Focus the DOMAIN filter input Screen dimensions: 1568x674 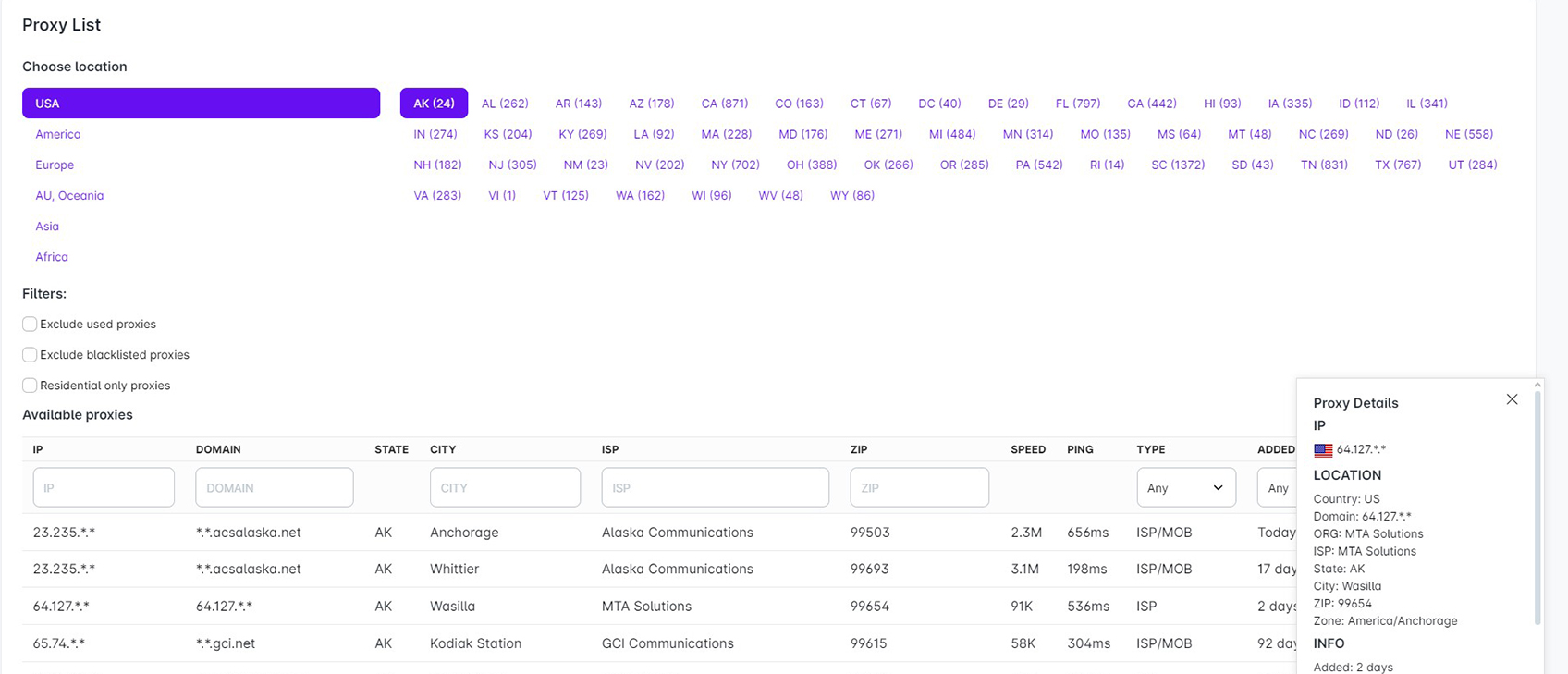[275, 487]
